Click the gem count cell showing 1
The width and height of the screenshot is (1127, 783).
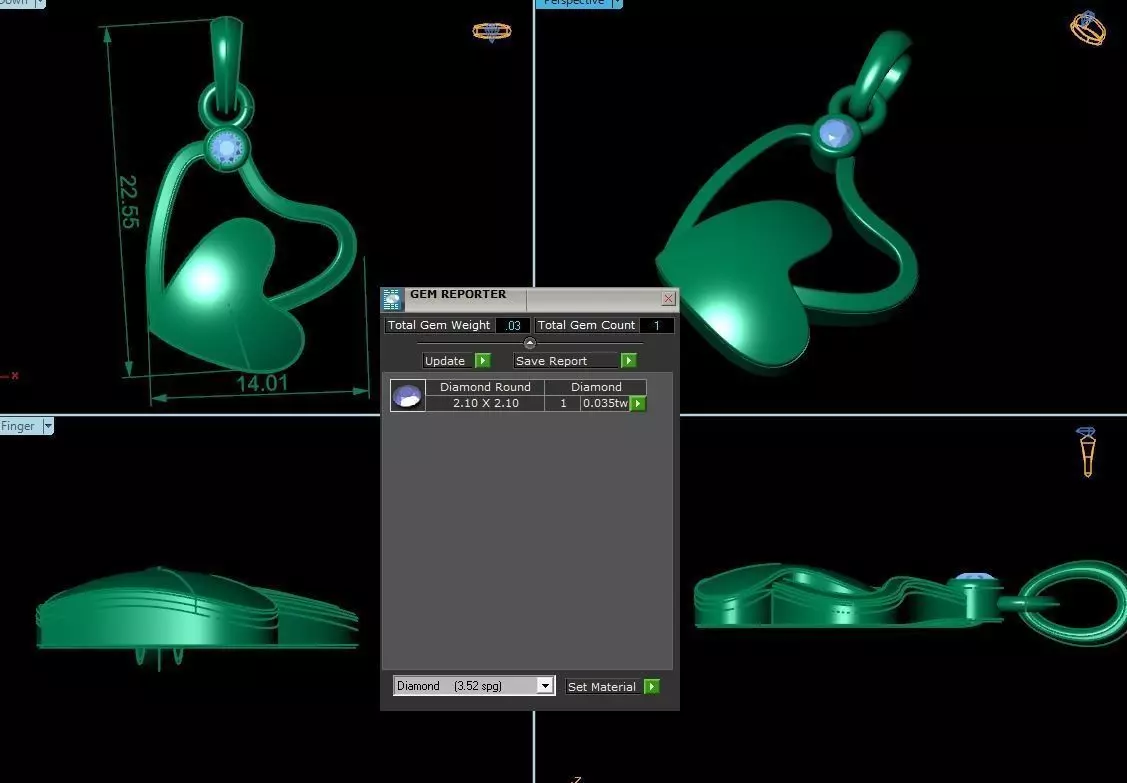coord(563,403)
